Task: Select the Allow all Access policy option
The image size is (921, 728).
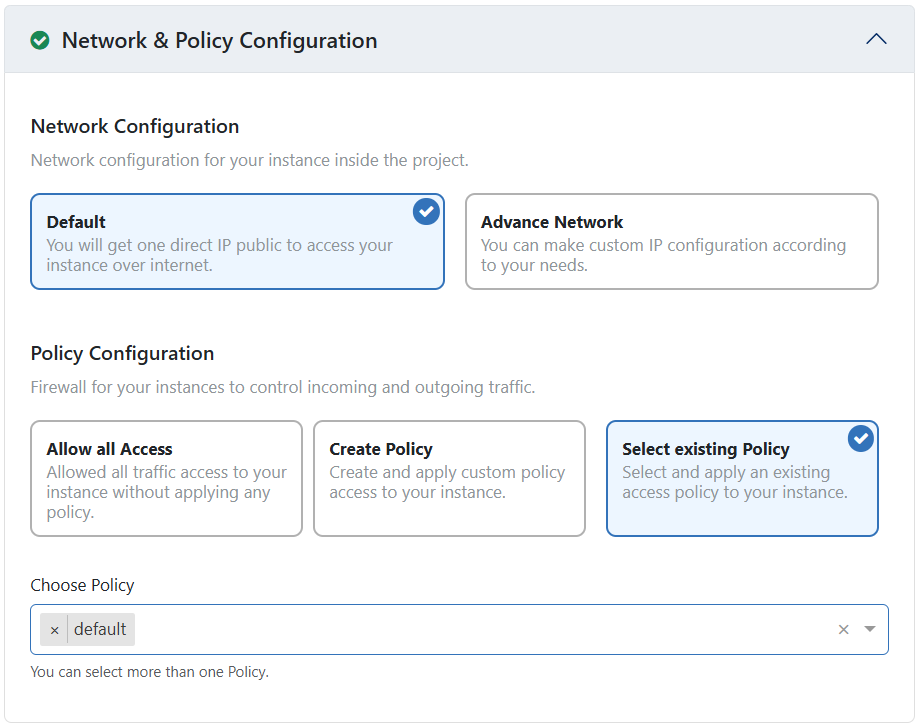Action: [x=166, y=479]
